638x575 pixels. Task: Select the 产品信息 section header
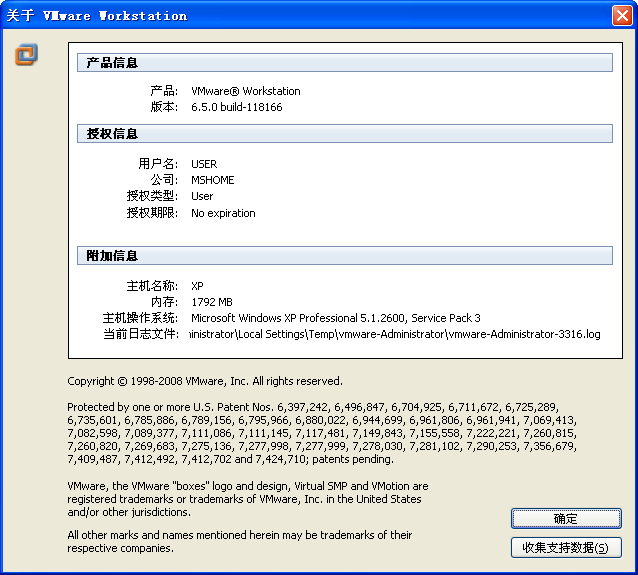point(345,63)
